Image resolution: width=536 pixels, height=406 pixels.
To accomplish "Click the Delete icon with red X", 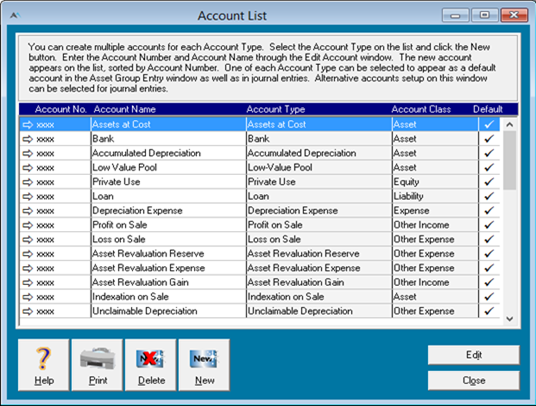I will point(150,359).
